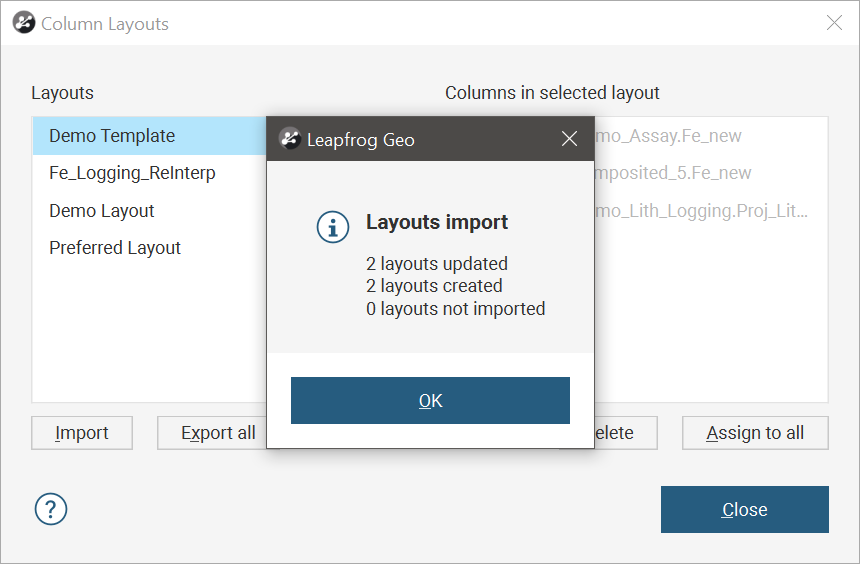Select the Fe_Logging_ReInterp layout
The image size is (860, 564).
[x=132, y=173]
